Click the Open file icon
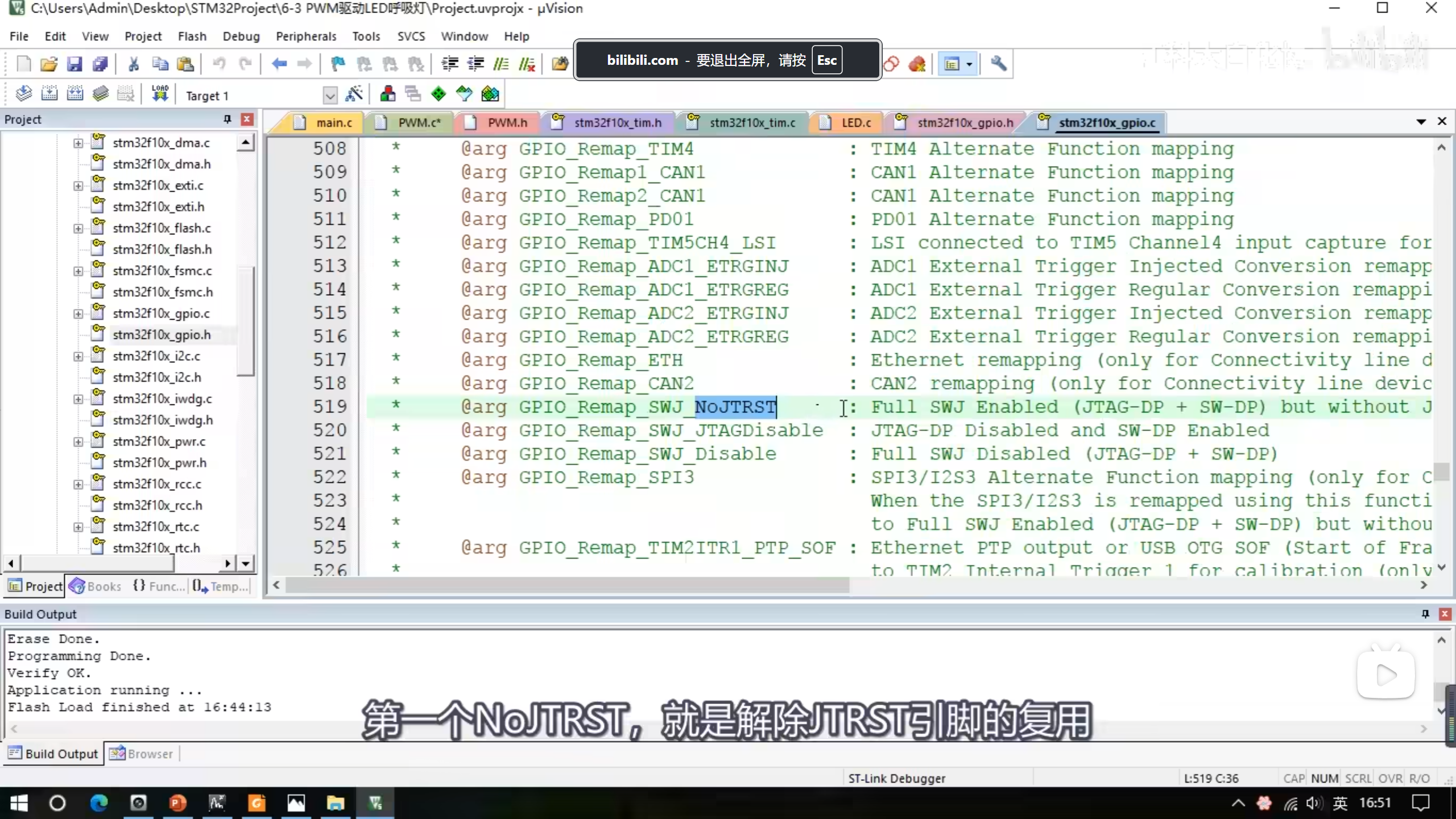Viewport: 1456px width, 819px height. tap(49, 64)
